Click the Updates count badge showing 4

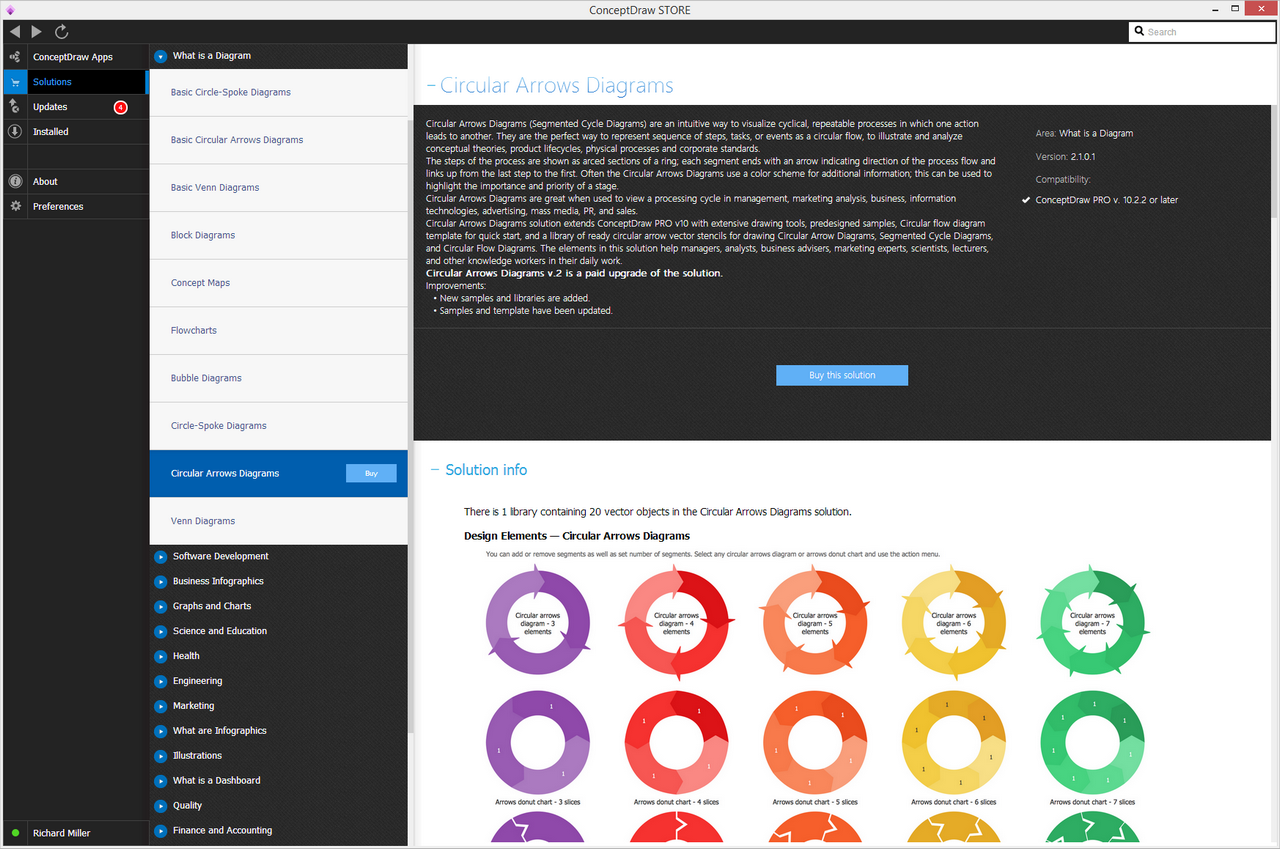click(120, 107)
